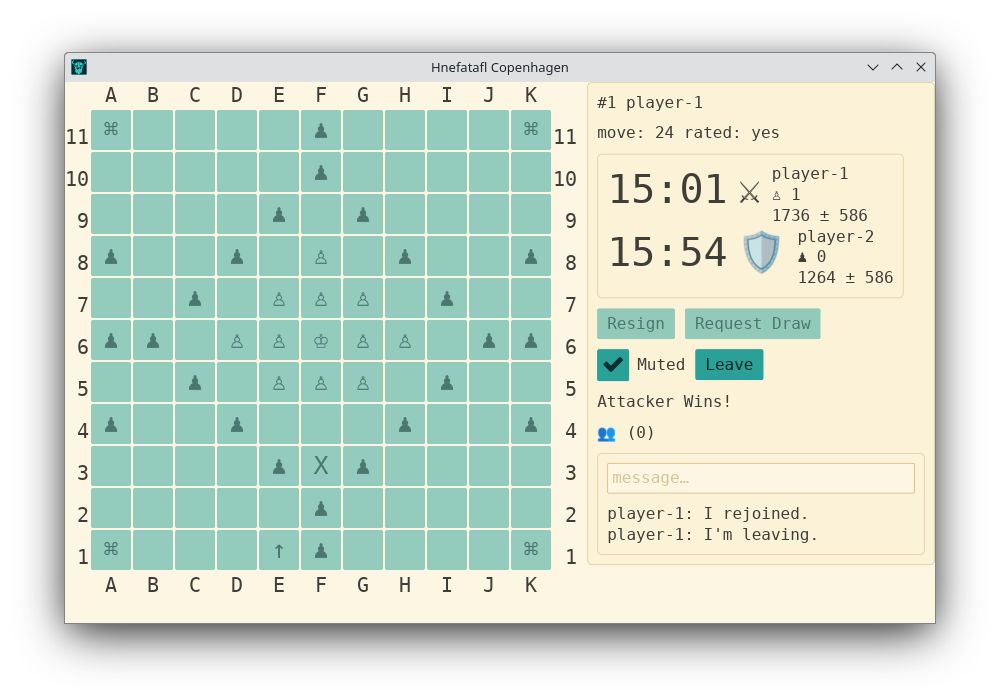Image resolution: width=1000 pixels, height=700 pixels.
Task: Click the defender on F5
Action: [321, 383]
